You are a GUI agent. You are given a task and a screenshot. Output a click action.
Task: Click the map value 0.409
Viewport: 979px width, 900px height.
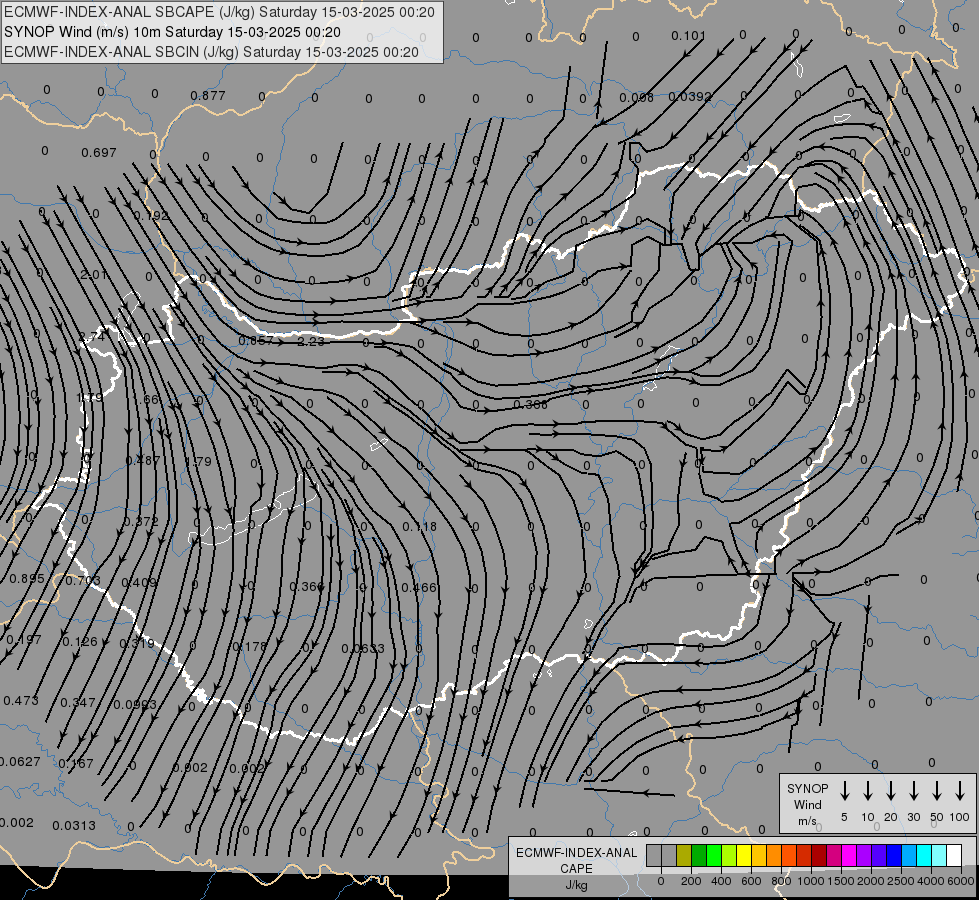(139, 582)
